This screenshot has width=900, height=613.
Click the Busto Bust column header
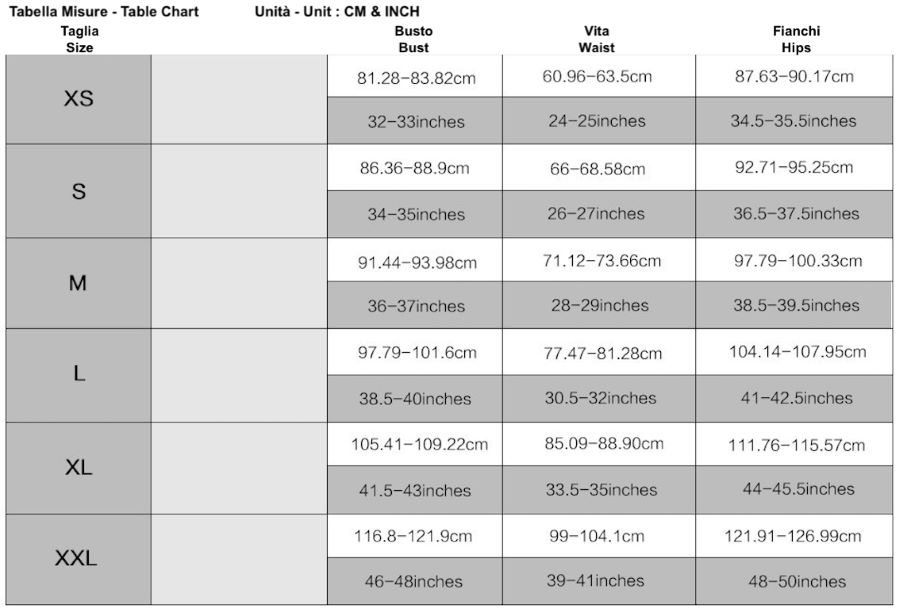414,39
